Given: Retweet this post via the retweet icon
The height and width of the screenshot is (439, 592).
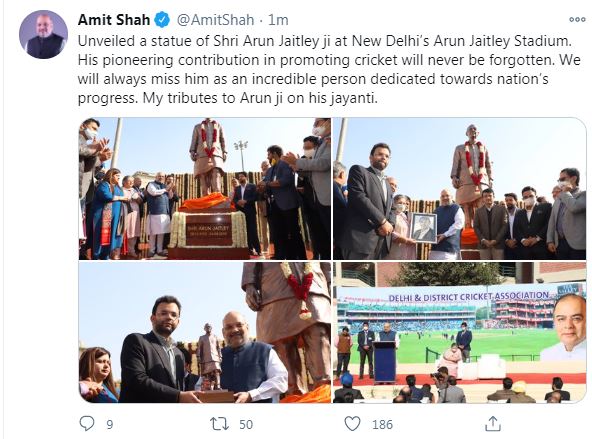Looking at the screenshot, I should coord(219,424).
